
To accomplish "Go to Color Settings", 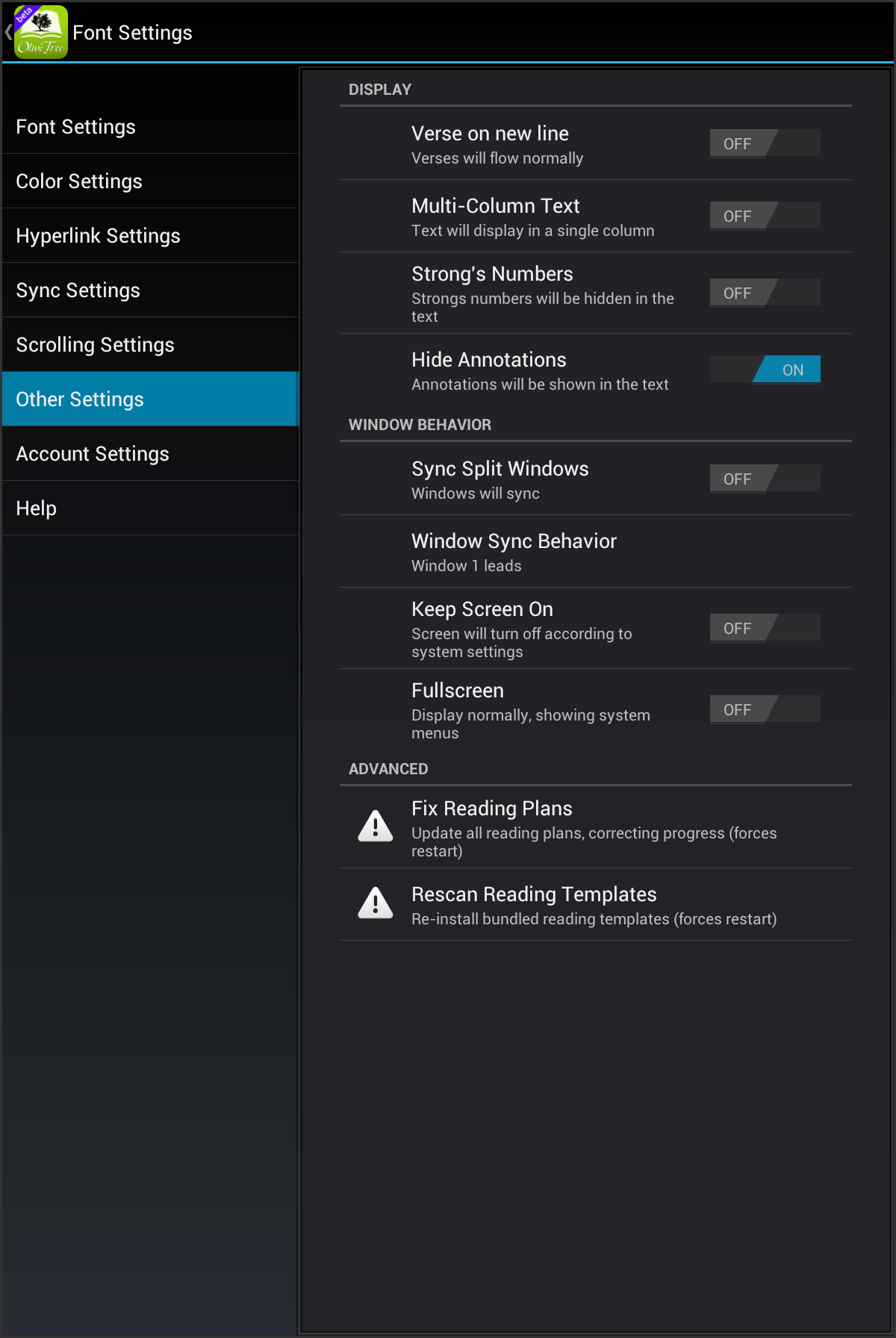I will click(x=150, y=181).
